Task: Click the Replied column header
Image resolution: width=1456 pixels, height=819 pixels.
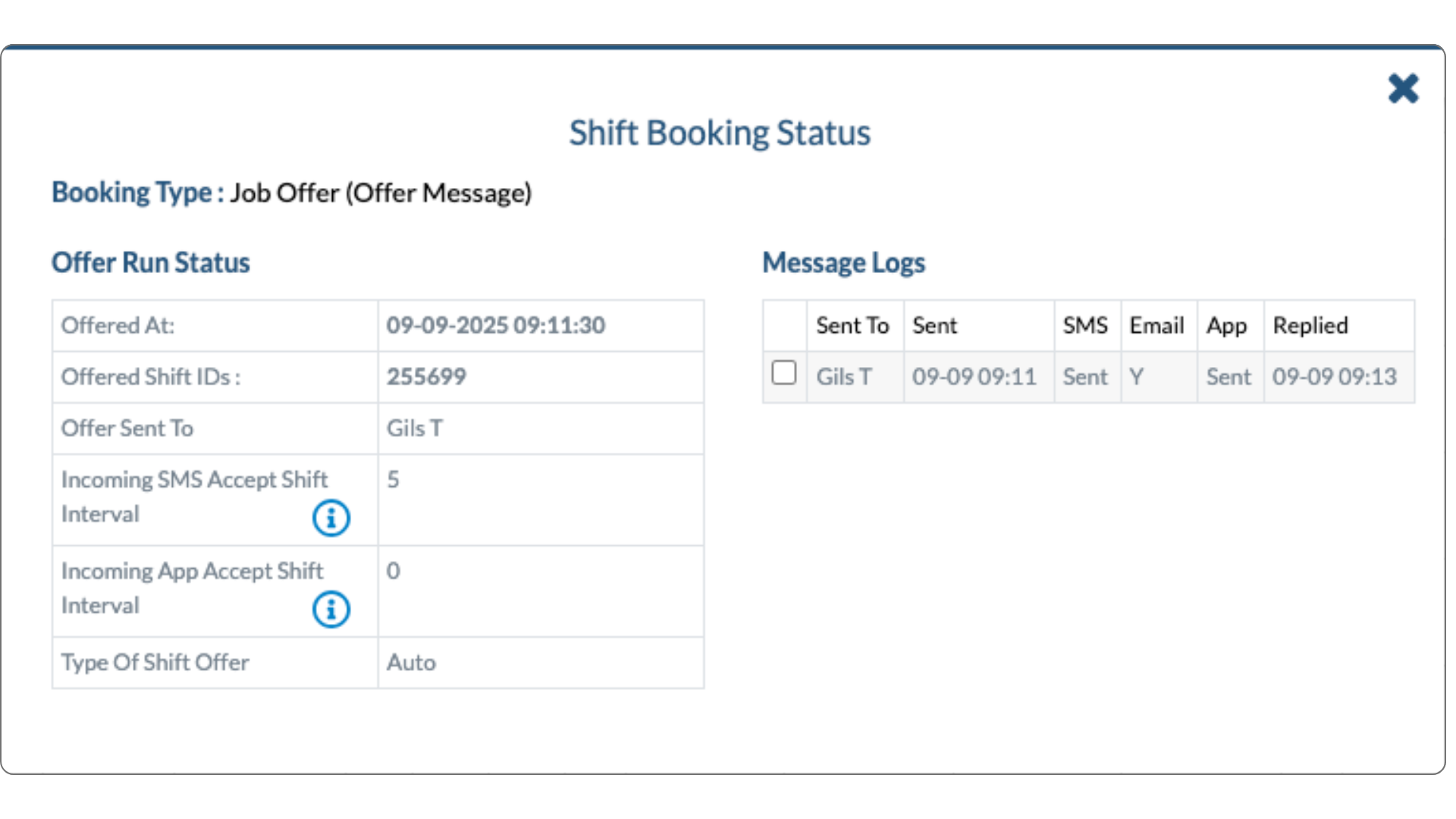Action: point(1310,325)
